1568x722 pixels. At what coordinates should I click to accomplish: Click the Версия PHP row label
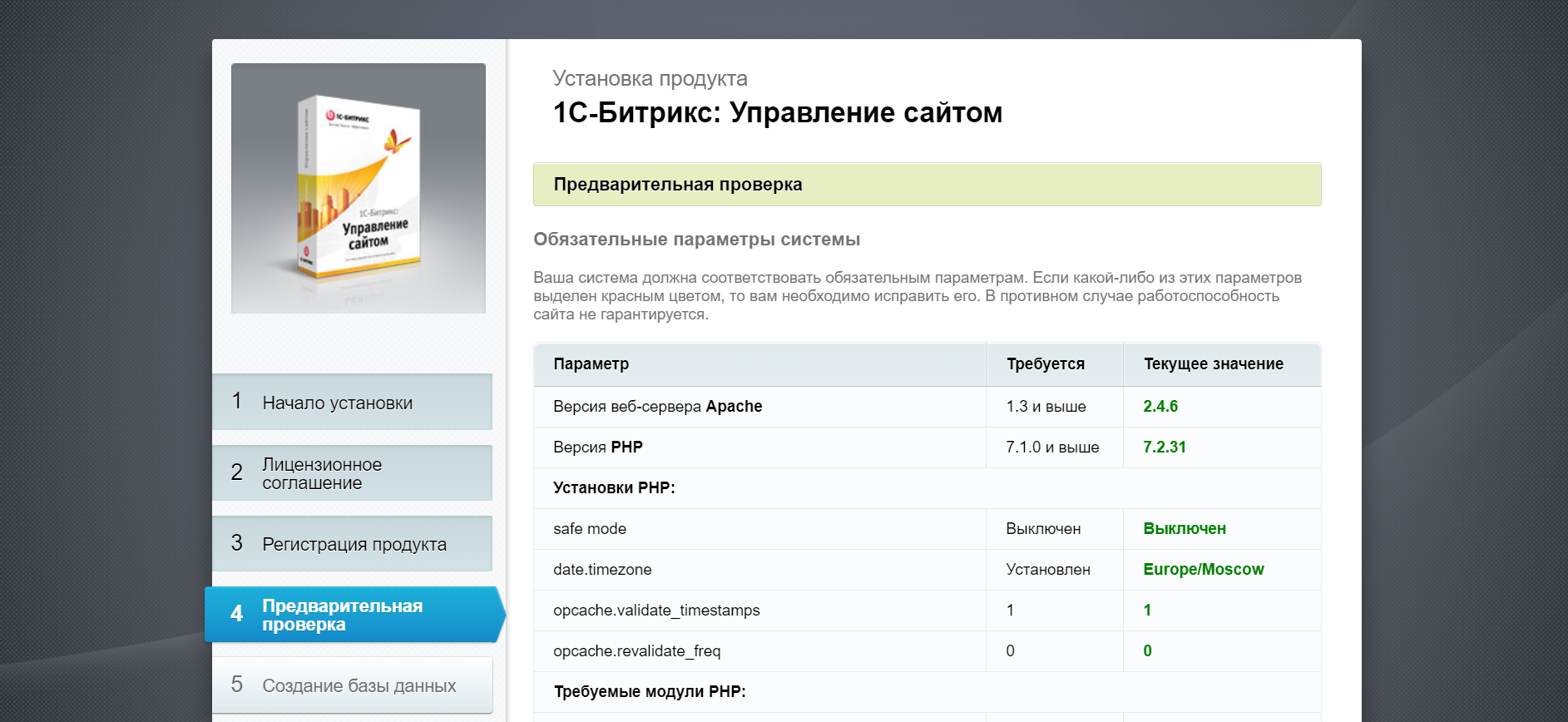[598, 447]
